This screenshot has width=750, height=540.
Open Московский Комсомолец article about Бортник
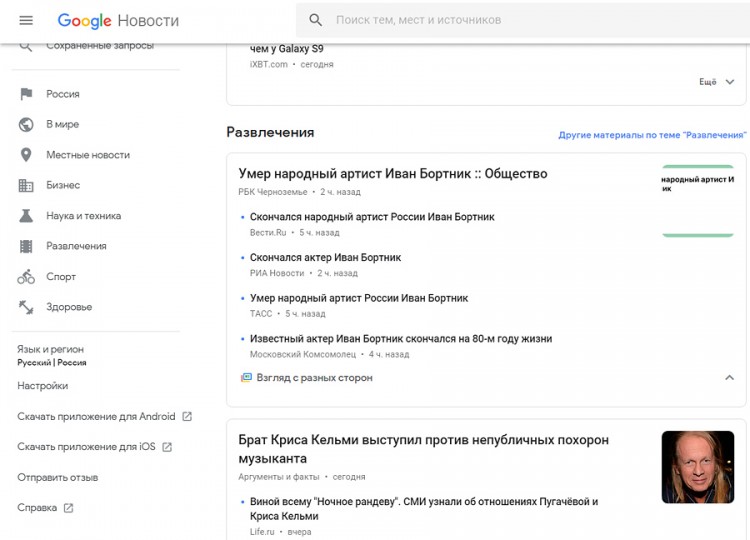click(401, 339)
